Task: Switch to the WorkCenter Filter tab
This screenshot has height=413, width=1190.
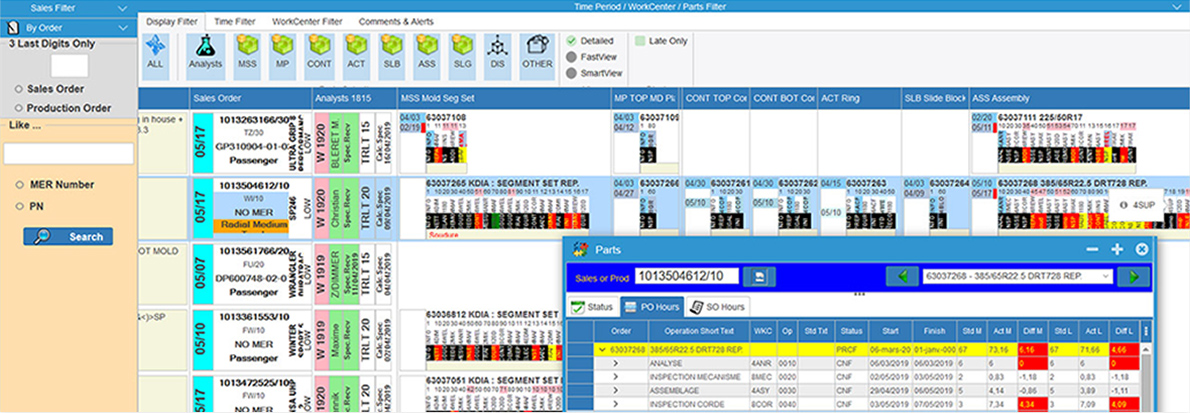Action: pyautogui.click(x=307, y=22)
